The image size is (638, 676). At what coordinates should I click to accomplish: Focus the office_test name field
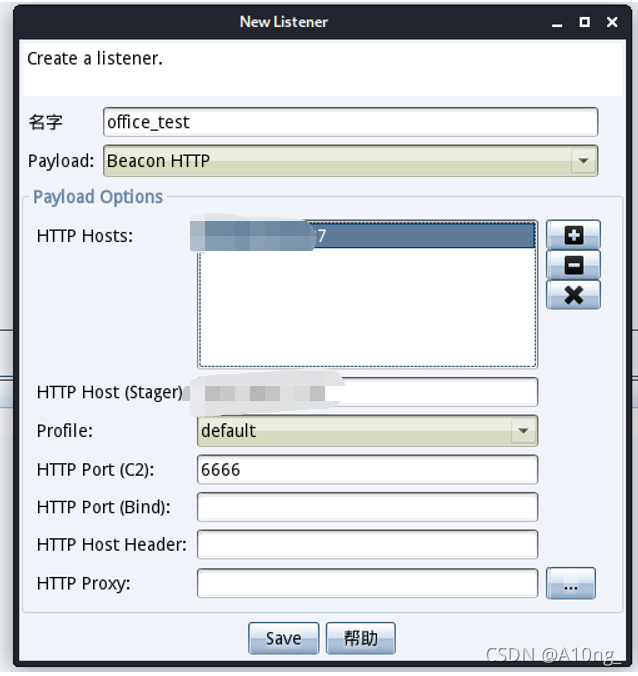[x=350, y=122]
